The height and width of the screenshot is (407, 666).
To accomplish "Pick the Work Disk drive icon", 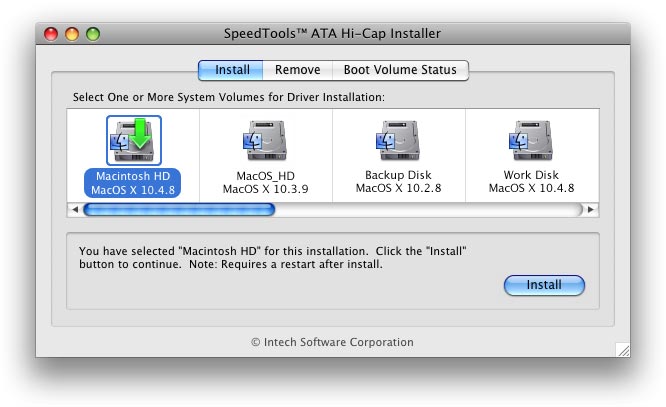I will [530, 141].
